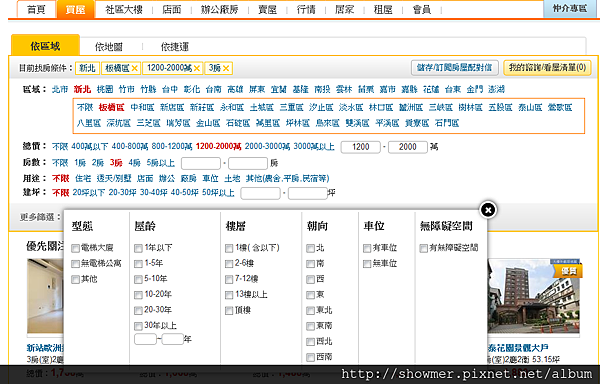Go to the 會員 menu item
Viewport: 600px width, 384px height.
[422, 10]
